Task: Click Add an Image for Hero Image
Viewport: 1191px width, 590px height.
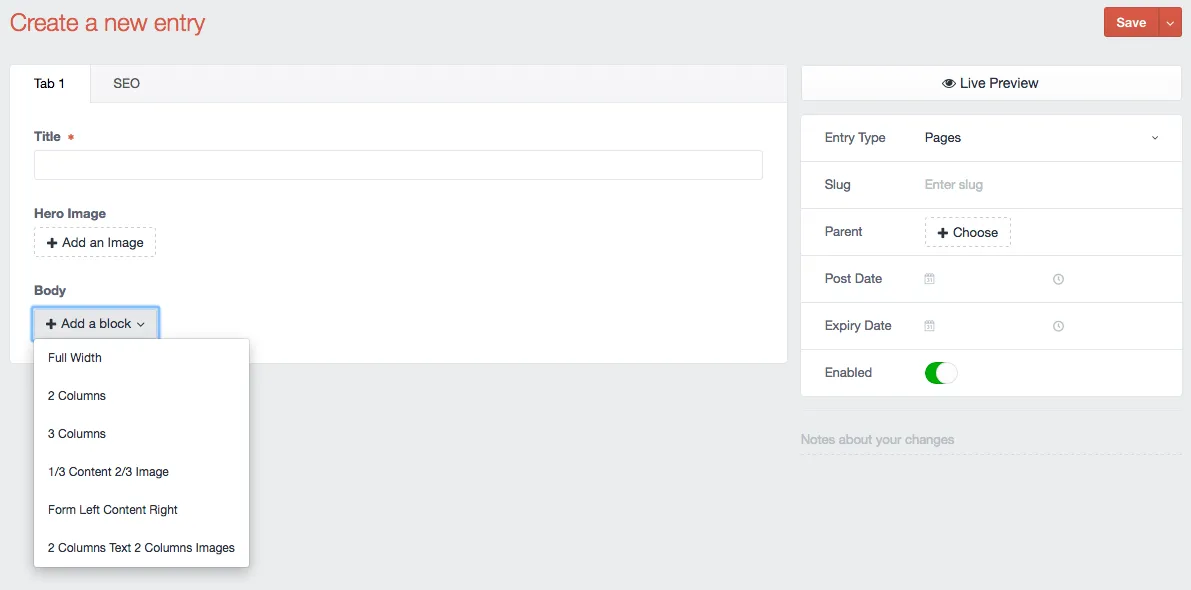Action: coord(95,243)
